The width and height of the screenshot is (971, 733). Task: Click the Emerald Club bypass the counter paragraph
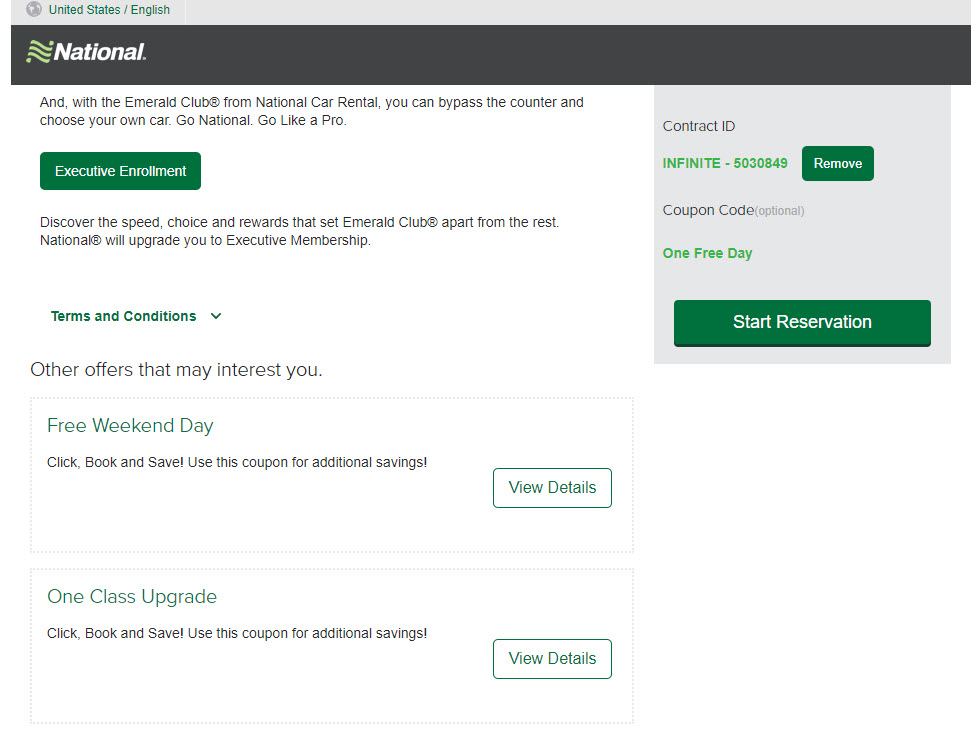[311, 111]
